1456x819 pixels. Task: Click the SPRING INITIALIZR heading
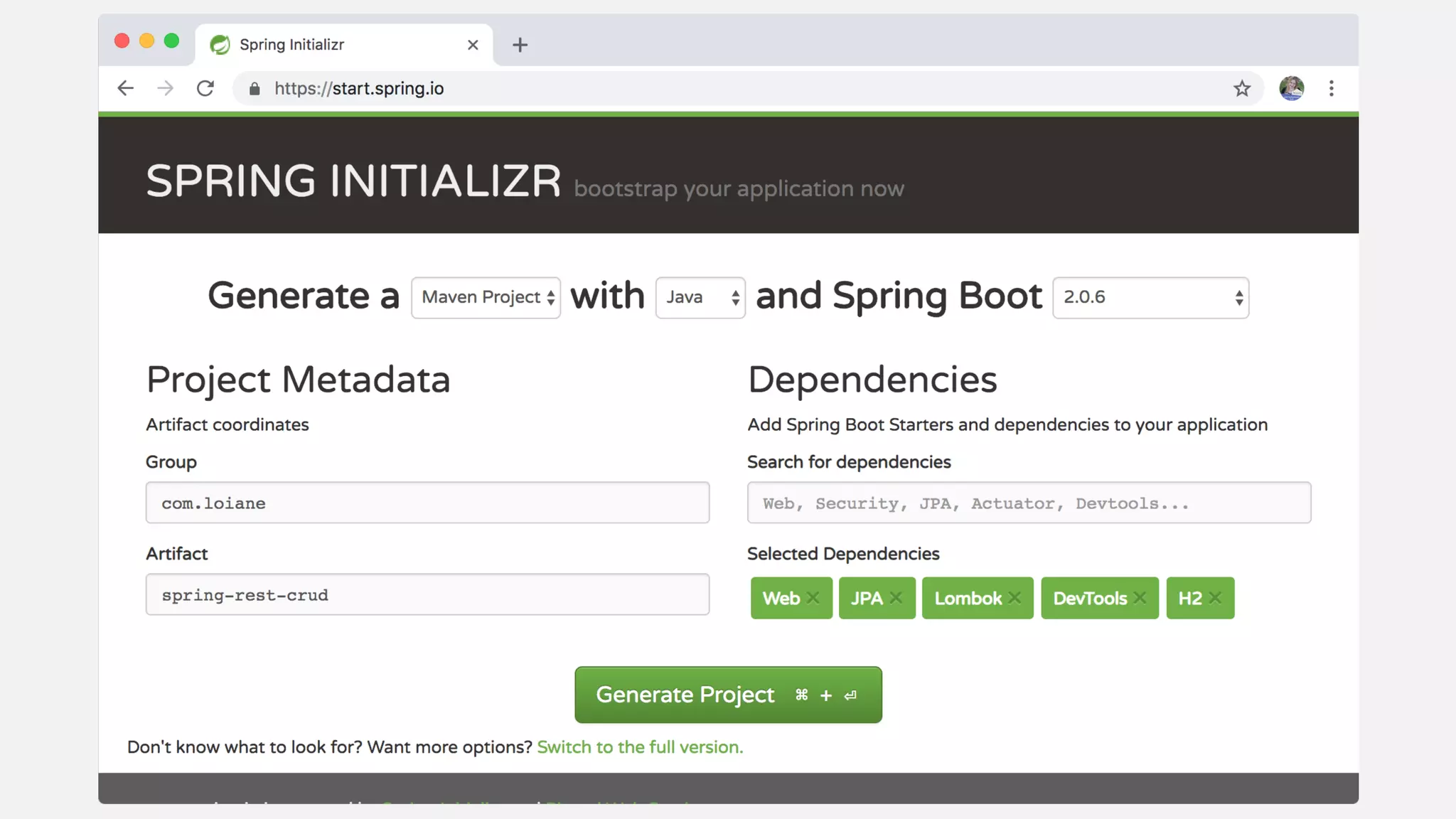[x=353, y=181]
